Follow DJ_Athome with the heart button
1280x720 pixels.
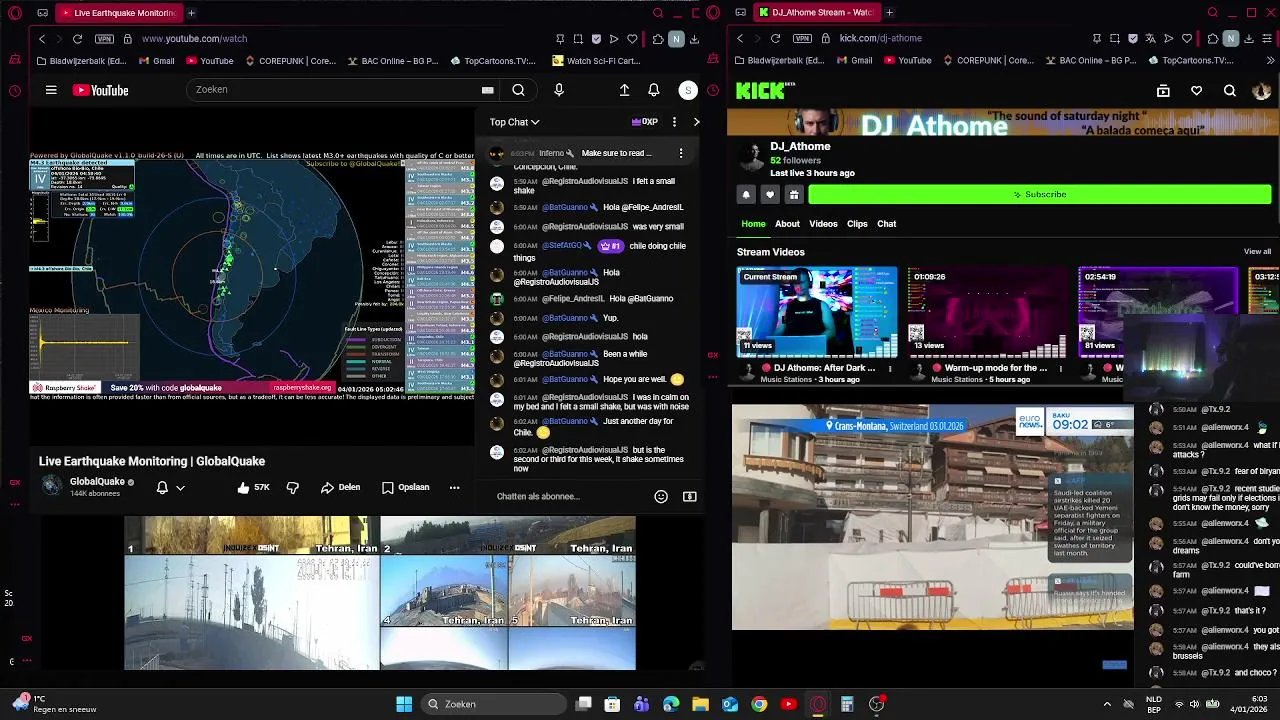point(770,194)
